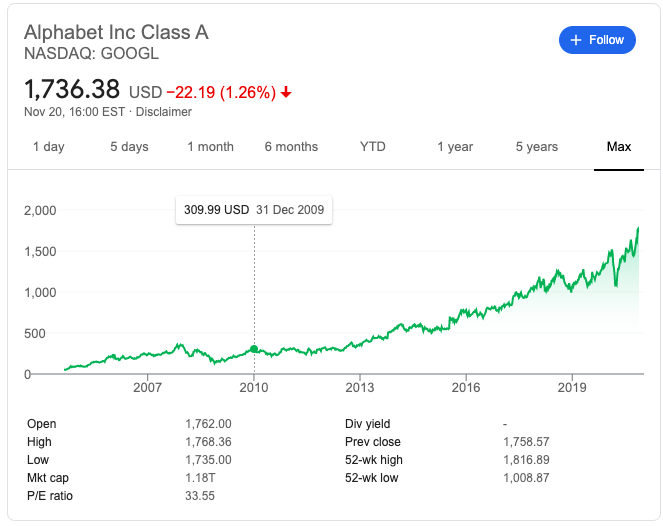Open the Disclaimer link

tap(164, 111)
